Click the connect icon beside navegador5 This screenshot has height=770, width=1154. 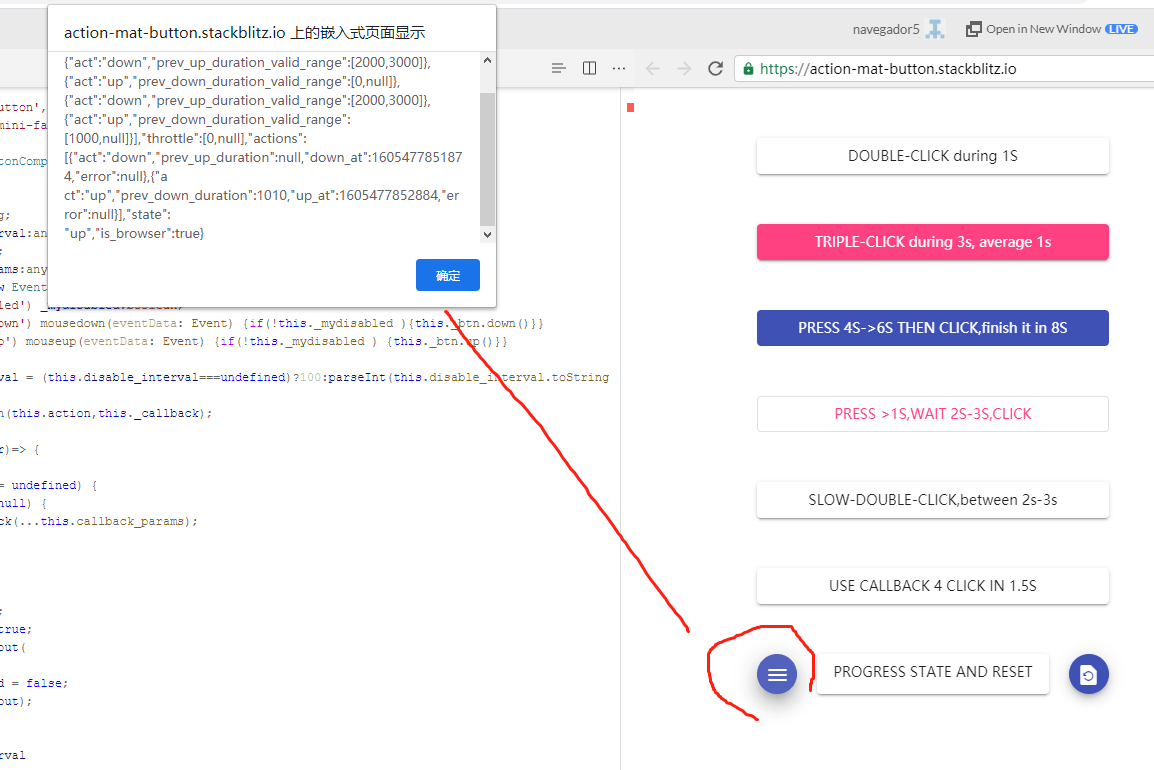tap(936, 28)
